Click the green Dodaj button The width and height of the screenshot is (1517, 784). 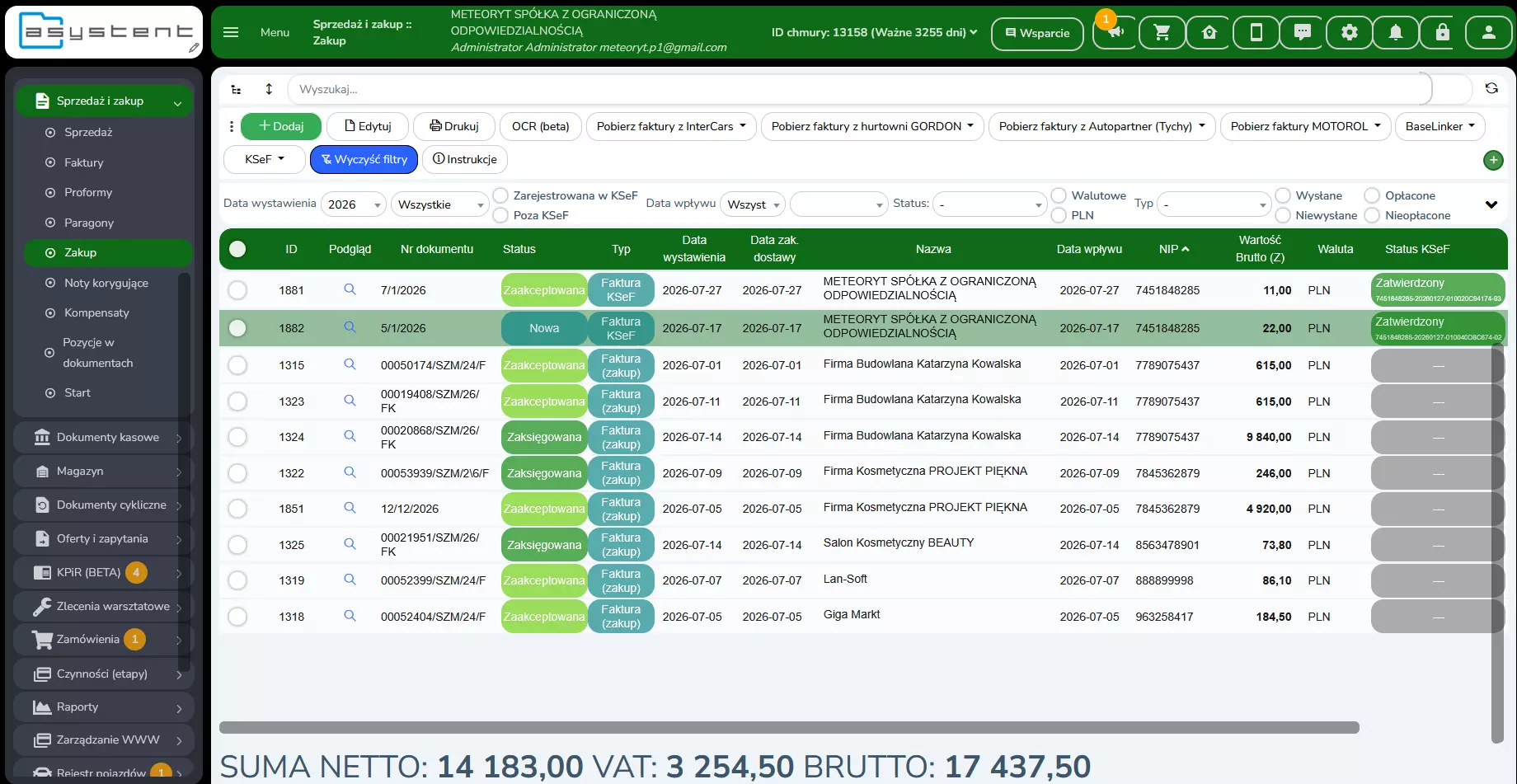pos(281,126)
